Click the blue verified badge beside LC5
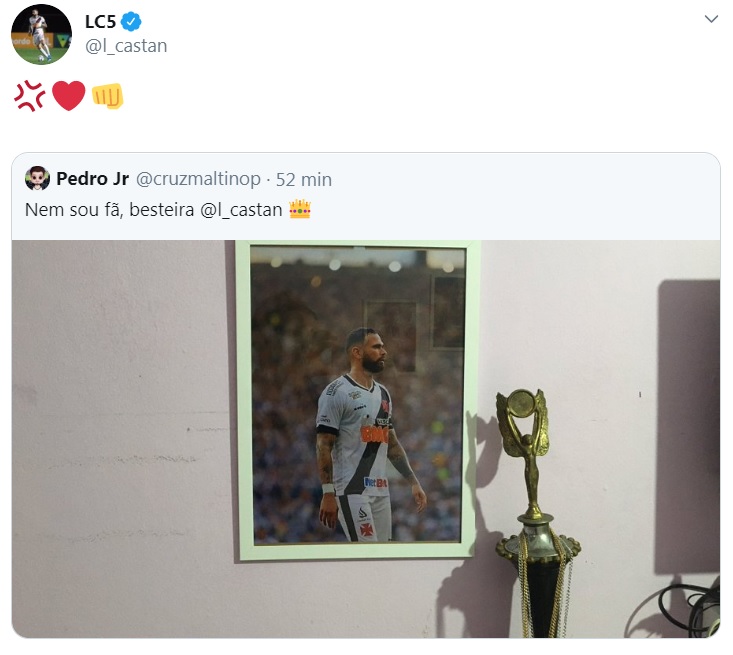The image size is (733, 655). (131, 22)
